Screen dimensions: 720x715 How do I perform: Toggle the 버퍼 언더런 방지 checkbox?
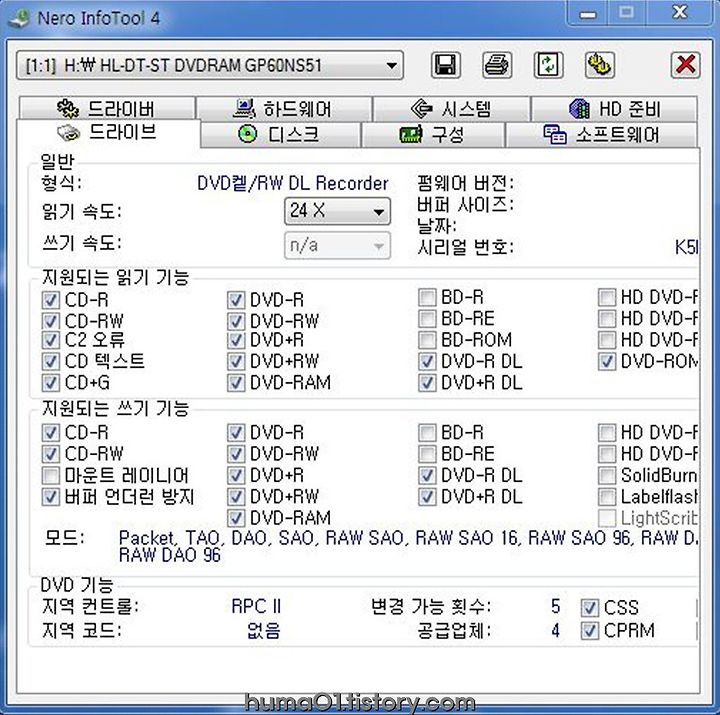[x=51, y=496]
